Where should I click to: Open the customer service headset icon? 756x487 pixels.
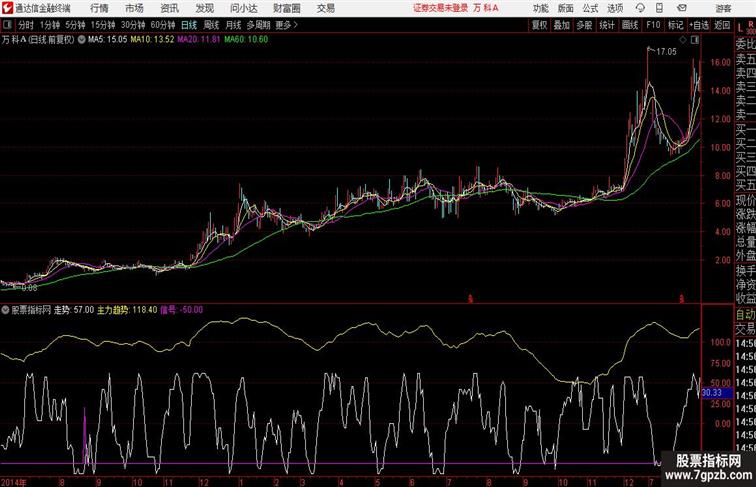pyautogui.click(x=640, y=8)
